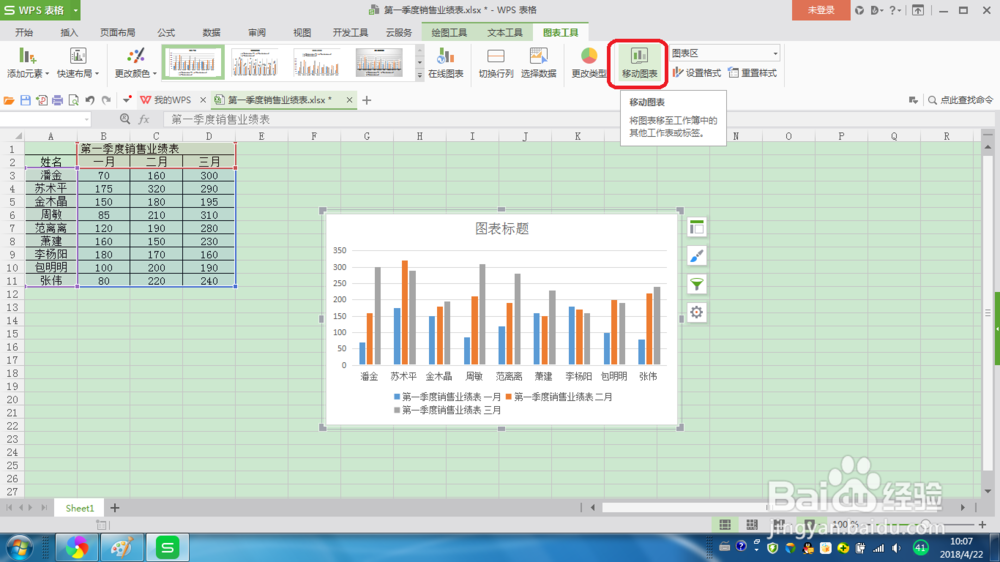Click the print preview icon

(73, 100)
